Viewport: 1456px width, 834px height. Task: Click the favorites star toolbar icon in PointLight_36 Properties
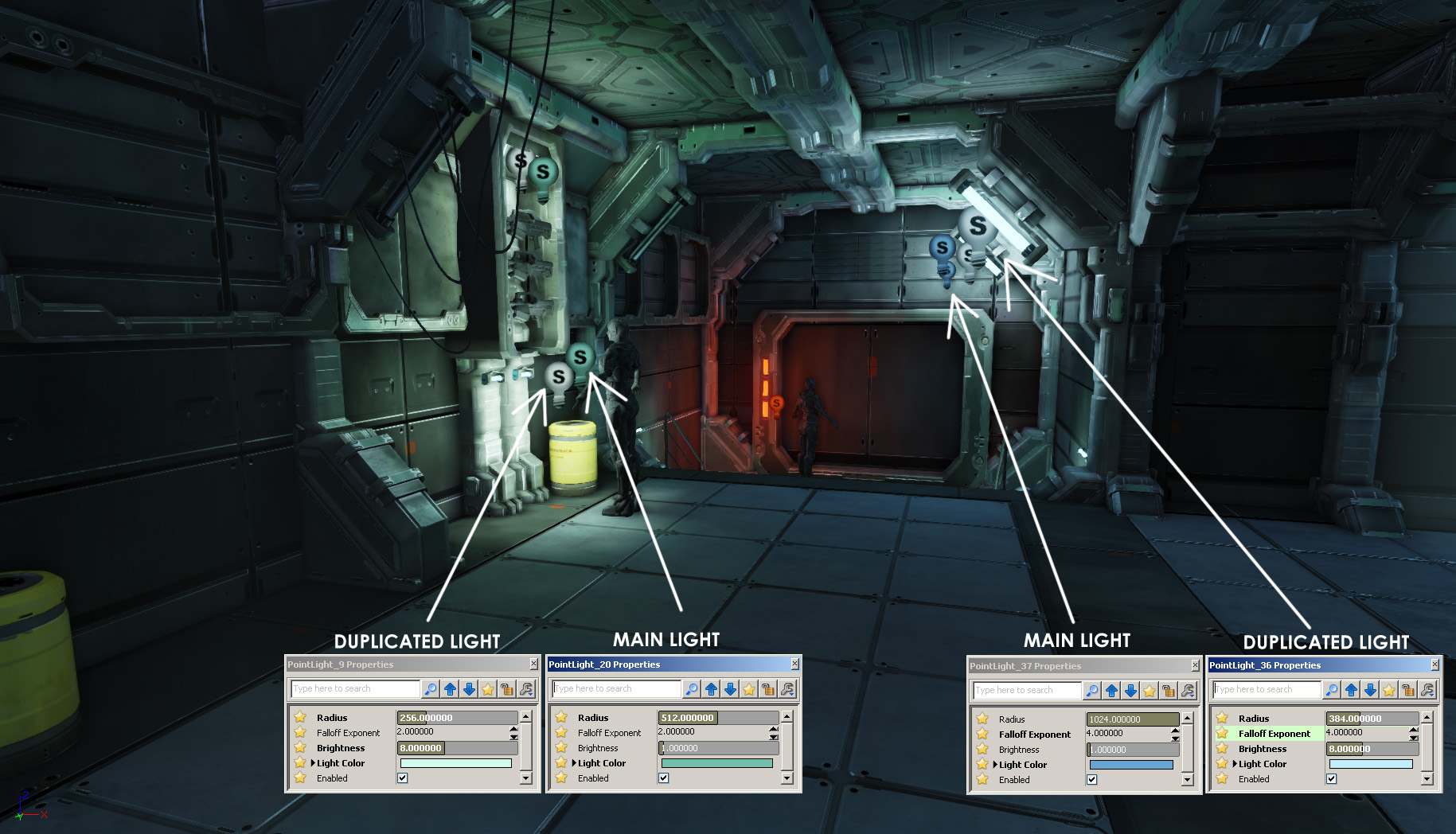1389,690
